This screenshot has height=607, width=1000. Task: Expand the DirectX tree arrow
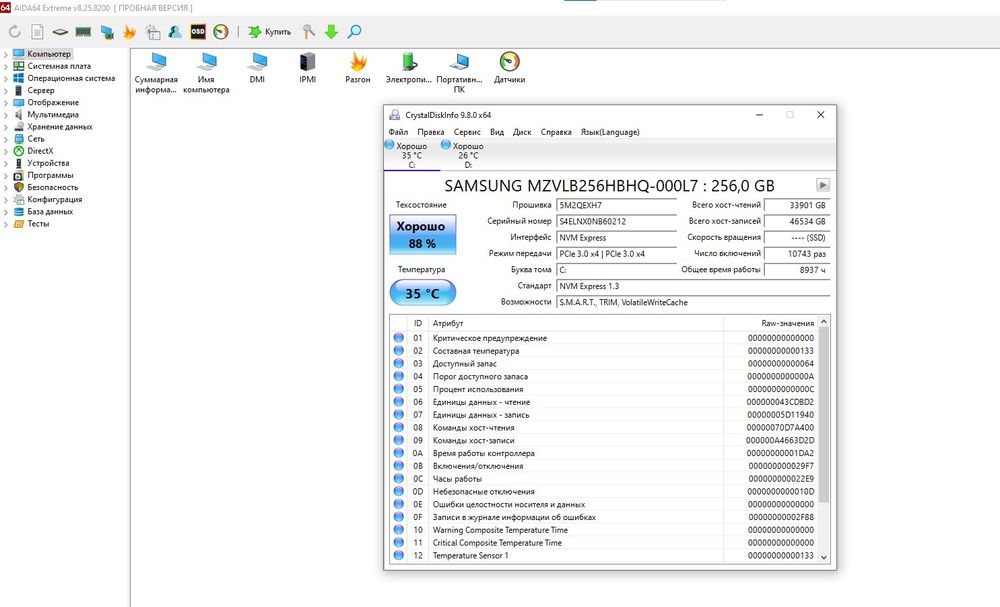(6, 151)
